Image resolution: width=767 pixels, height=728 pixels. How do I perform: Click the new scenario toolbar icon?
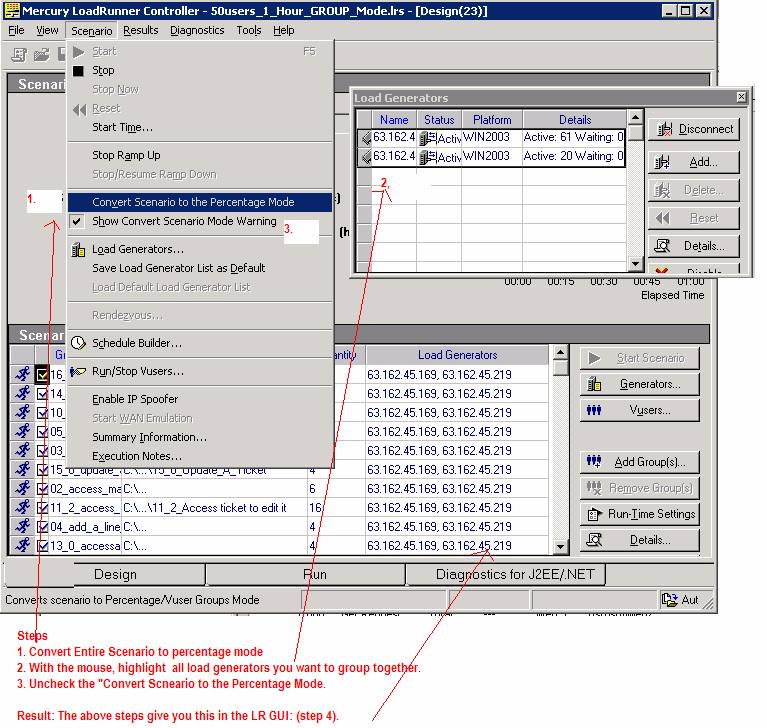coord(19,55)
